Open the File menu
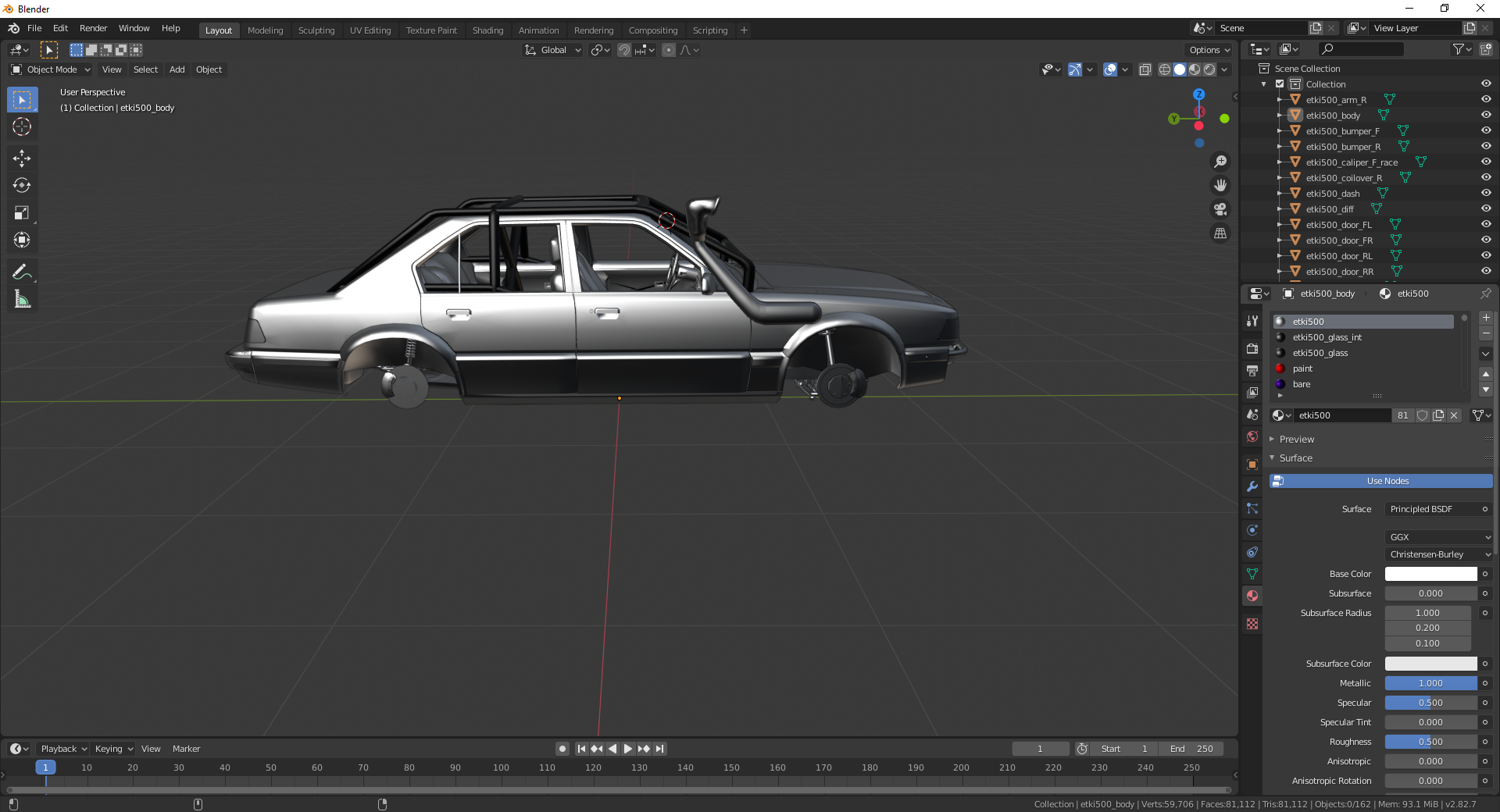The height and width of the screenshot is (812, 1500). point(34,28)
